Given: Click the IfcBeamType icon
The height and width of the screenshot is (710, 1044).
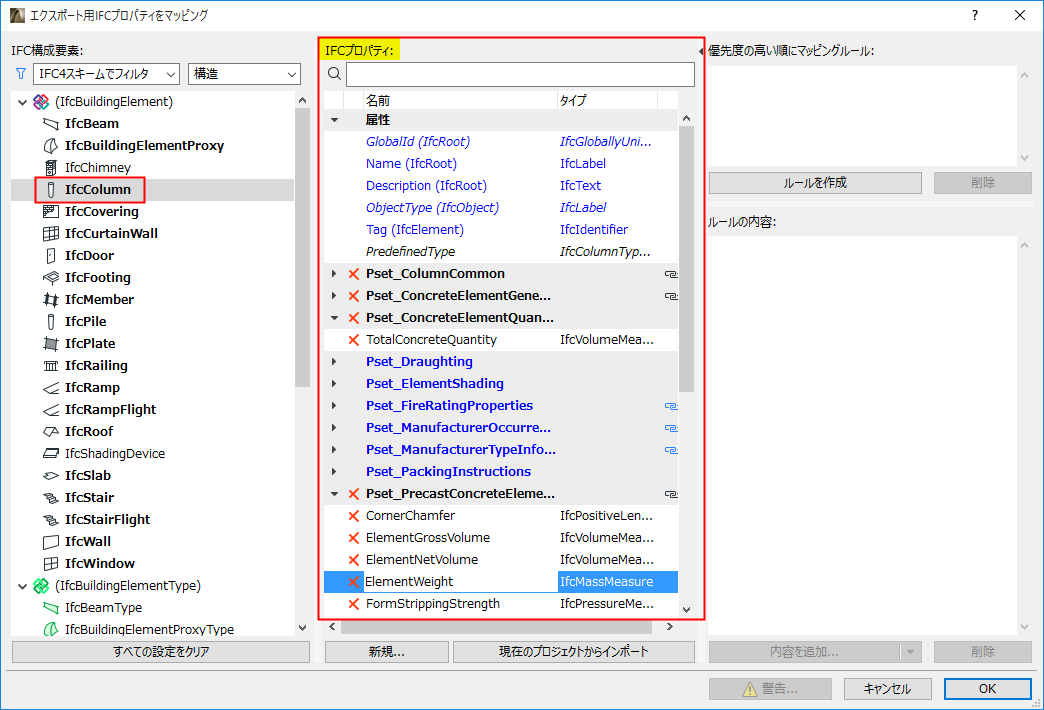Looking at the screenshot, I should 51,607.
